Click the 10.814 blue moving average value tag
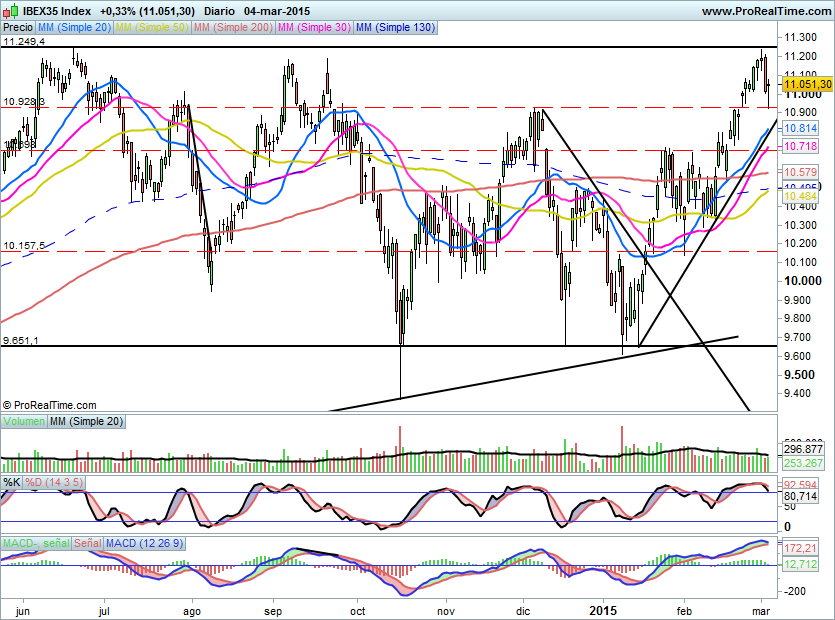The width and height of the screenshot is (835, 620). click(800, 128)
